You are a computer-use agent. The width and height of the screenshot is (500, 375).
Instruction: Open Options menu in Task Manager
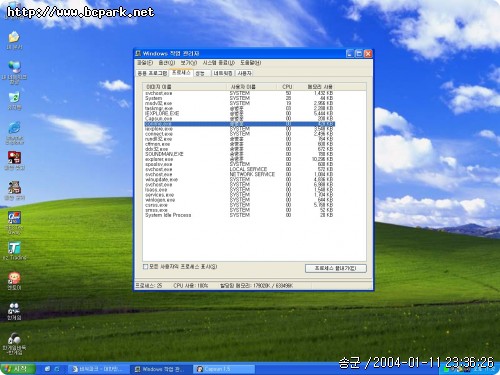pyautogui.click(x=166, y=63)
